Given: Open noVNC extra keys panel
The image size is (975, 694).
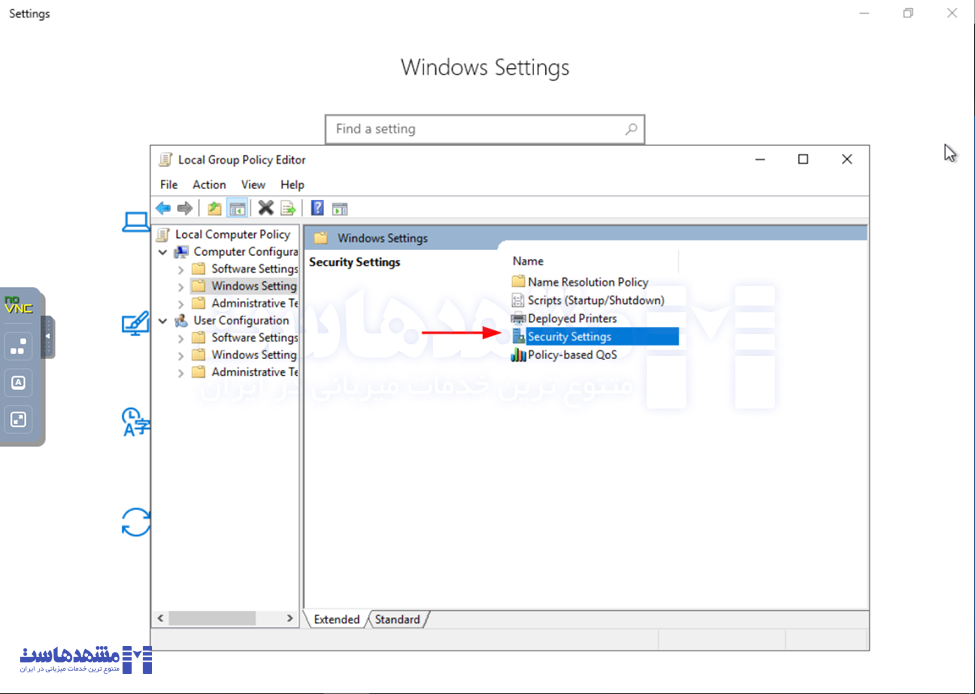Looking at the screenshot, I should point(18,382).
